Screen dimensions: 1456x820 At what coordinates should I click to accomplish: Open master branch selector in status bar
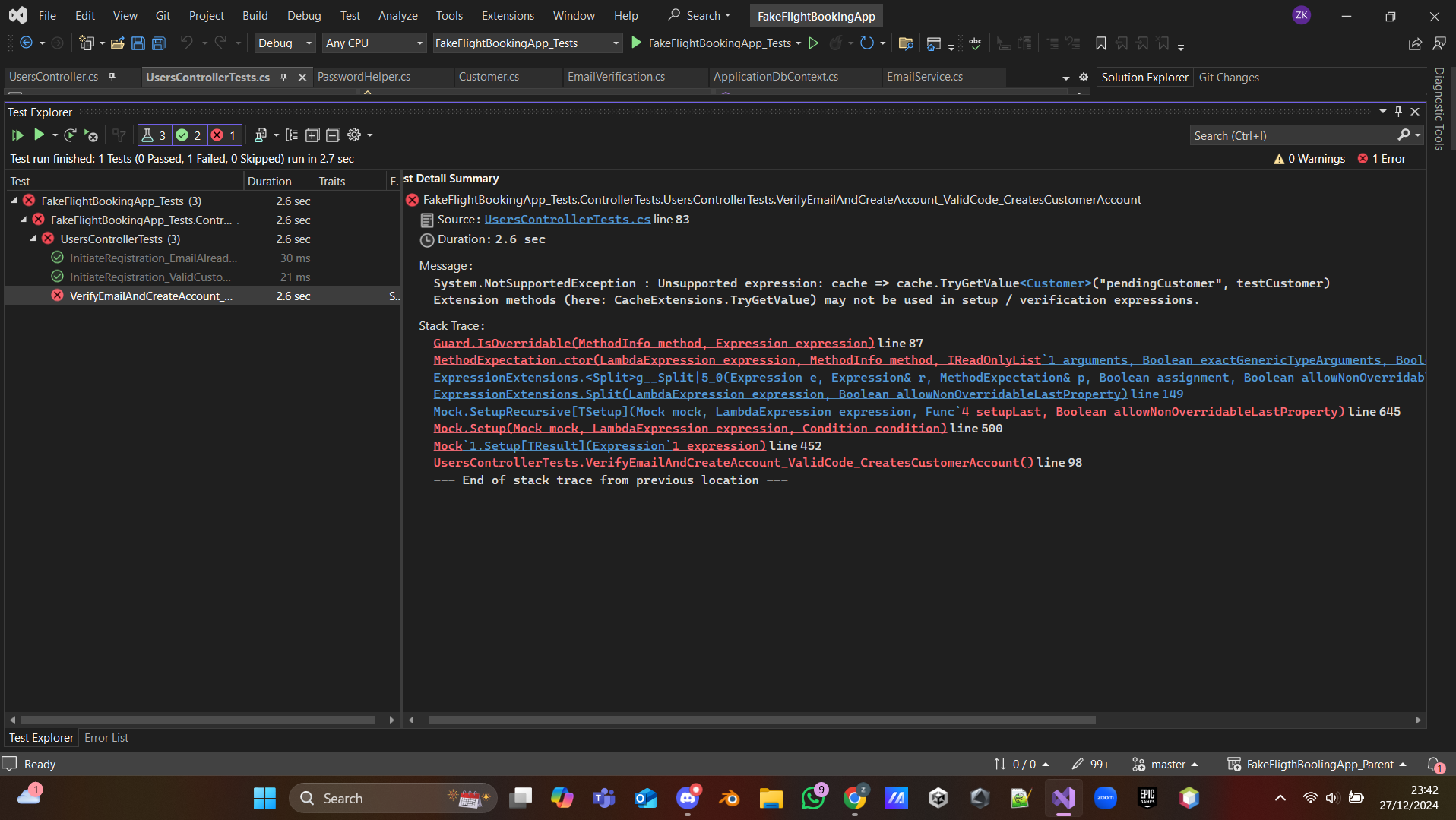click(x=1166, y=765)
